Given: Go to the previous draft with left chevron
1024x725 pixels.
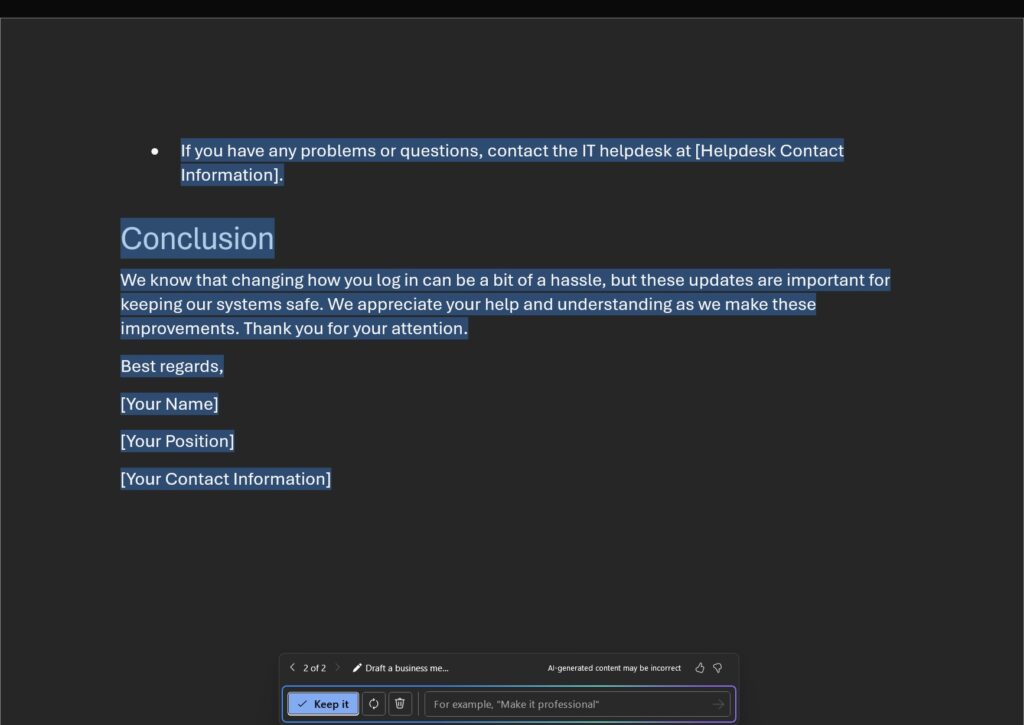Looking at the screenshot, I should click(x=291, y=668).
